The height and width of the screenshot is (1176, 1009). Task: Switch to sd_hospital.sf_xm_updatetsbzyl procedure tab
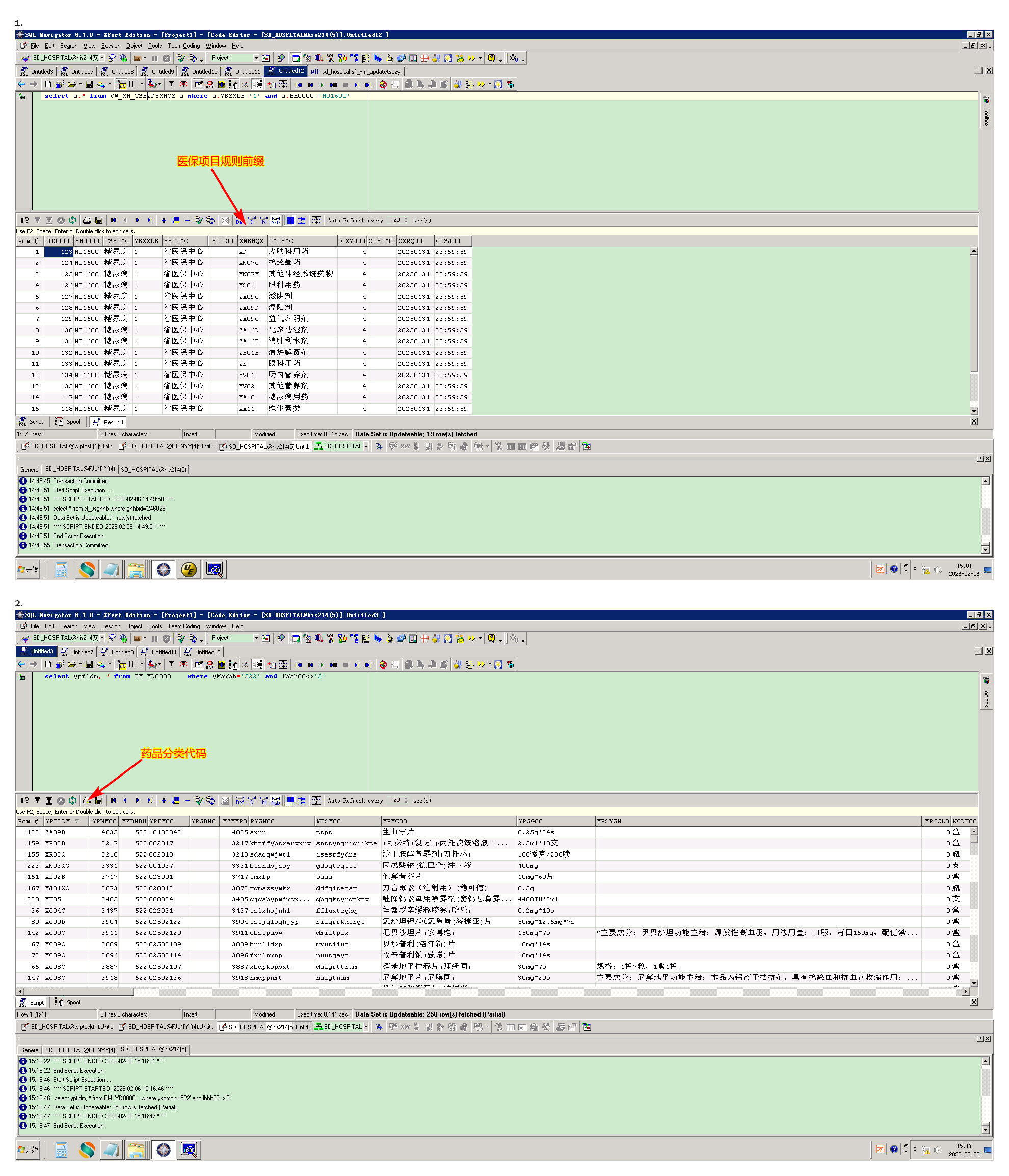[361, 72]
